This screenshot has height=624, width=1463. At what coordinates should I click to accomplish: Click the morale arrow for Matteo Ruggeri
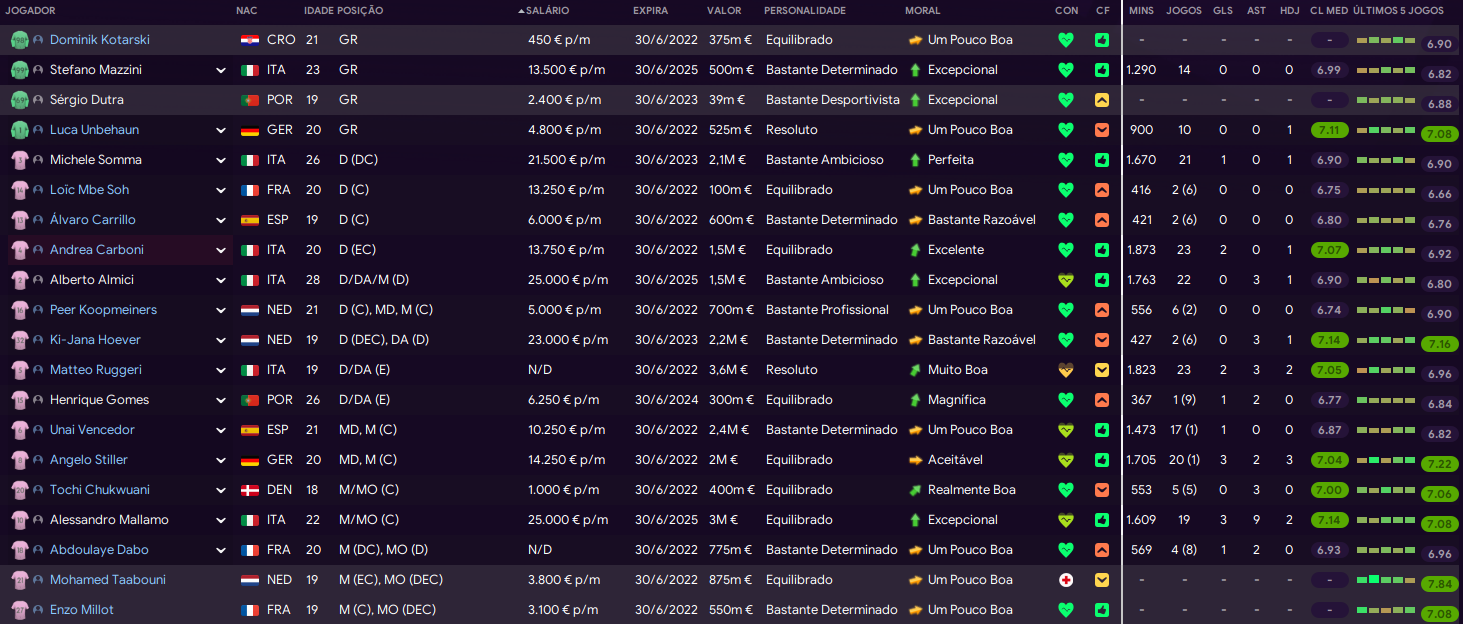click(915, 370)
